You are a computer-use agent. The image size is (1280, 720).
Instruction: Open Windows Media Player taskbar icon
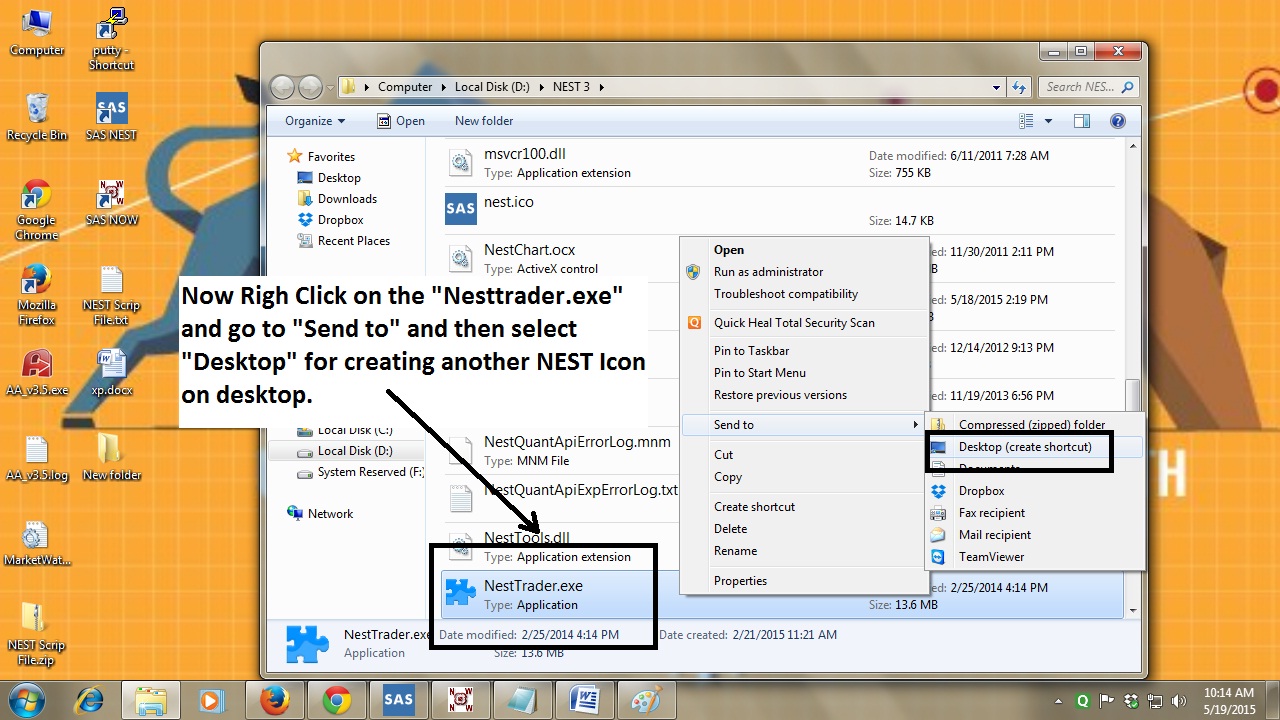[x=213, y=700]
